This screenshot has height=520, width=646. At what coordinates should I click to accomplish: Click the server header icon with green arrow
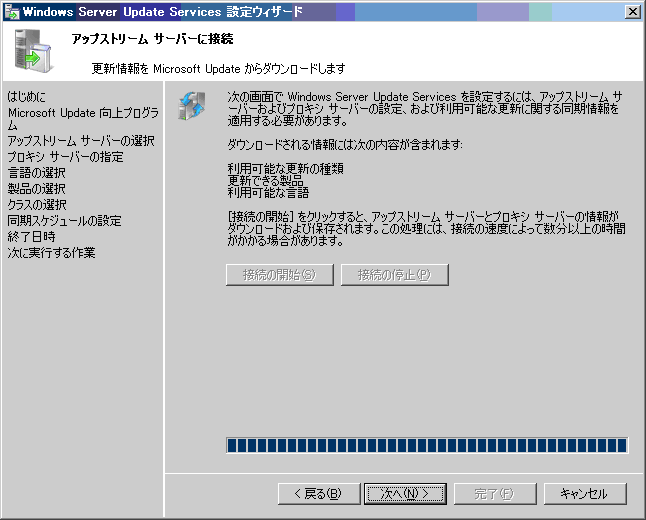(33, 51)
